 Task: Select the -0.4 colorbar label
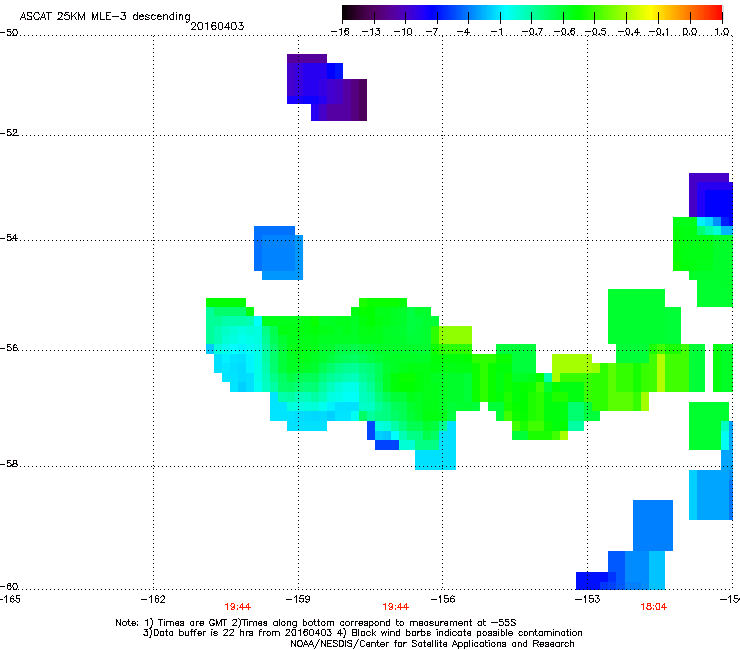coord(629,32)
